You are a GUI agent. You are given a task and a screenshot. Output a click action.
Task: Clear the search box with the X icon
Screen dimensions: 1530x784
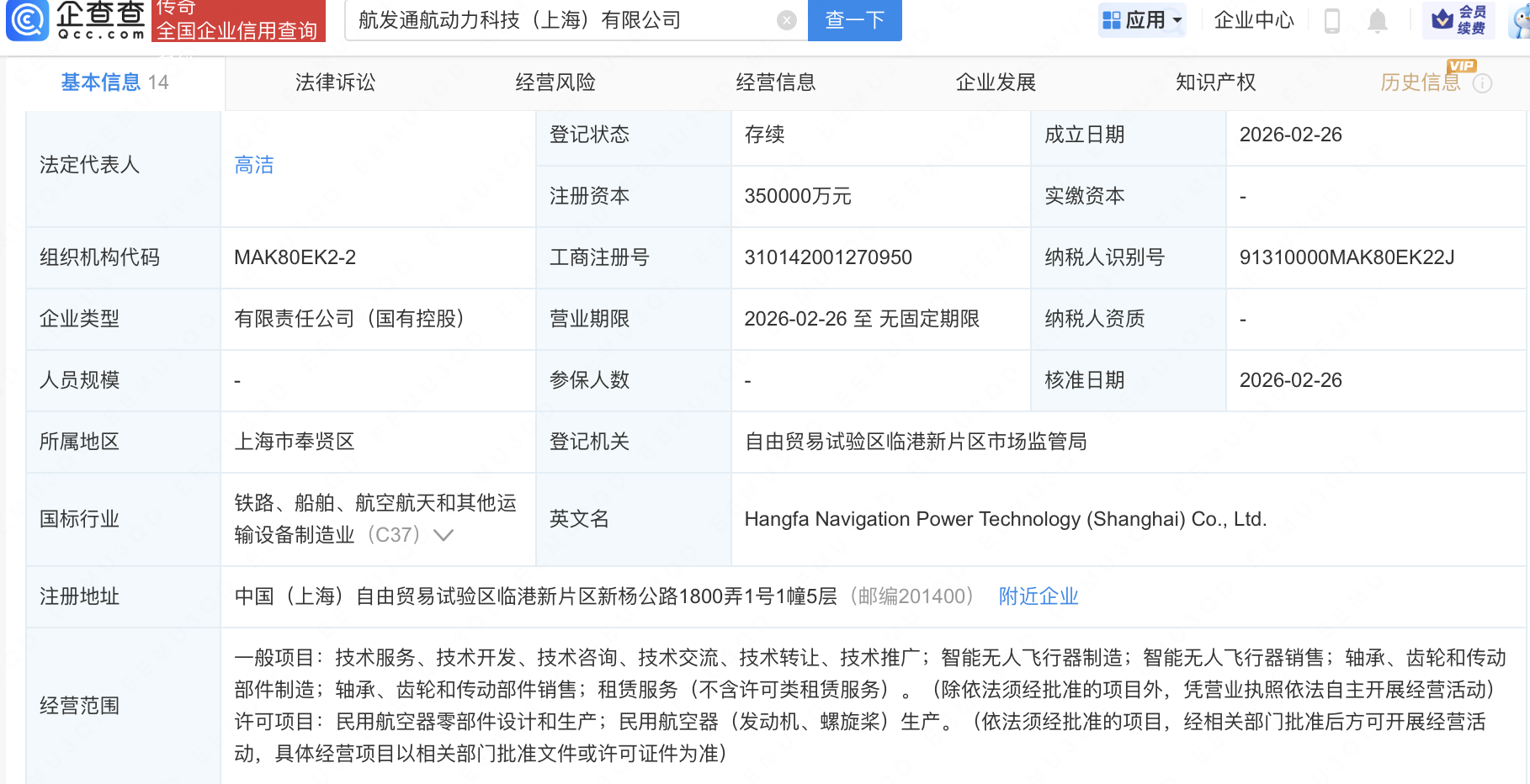tap(786, 20)
